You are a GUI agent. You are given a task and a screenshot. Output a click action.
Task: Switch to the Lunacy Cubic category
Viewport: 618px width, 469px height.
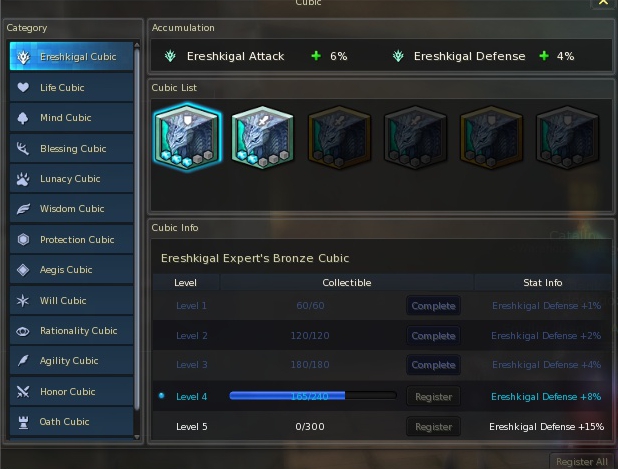[71, 179]
